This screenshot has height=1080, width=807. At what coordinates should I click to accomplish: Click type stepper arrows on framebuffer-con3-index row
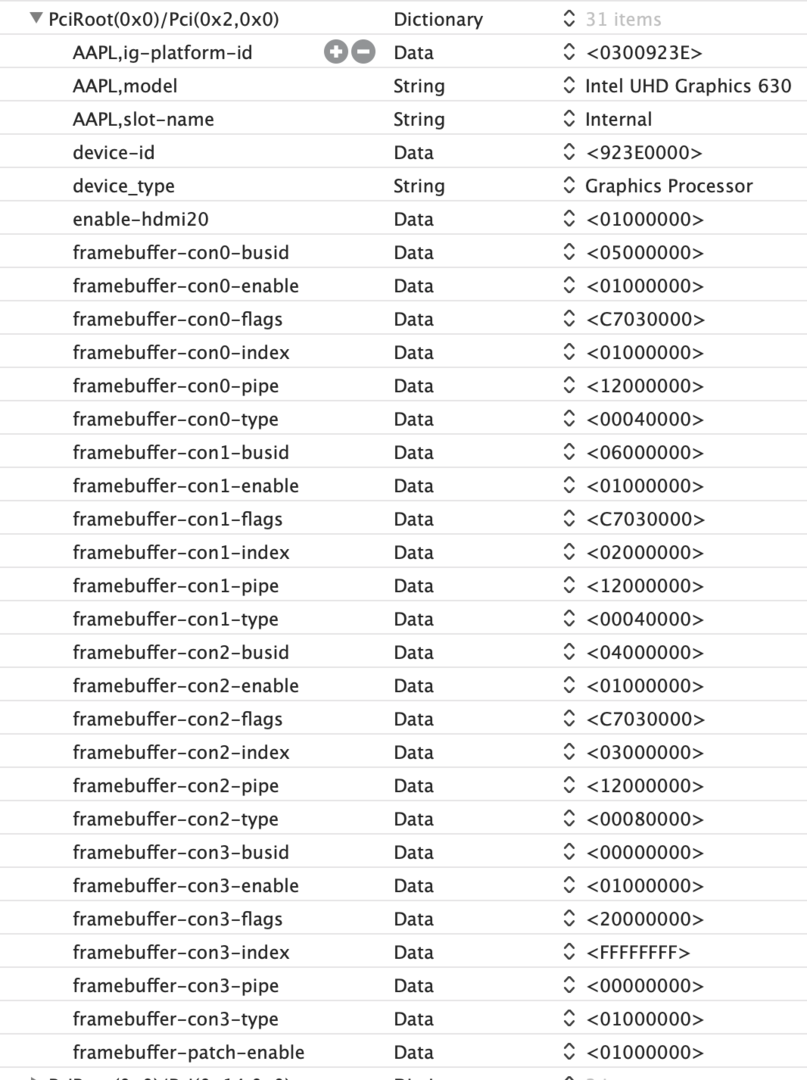569,952
